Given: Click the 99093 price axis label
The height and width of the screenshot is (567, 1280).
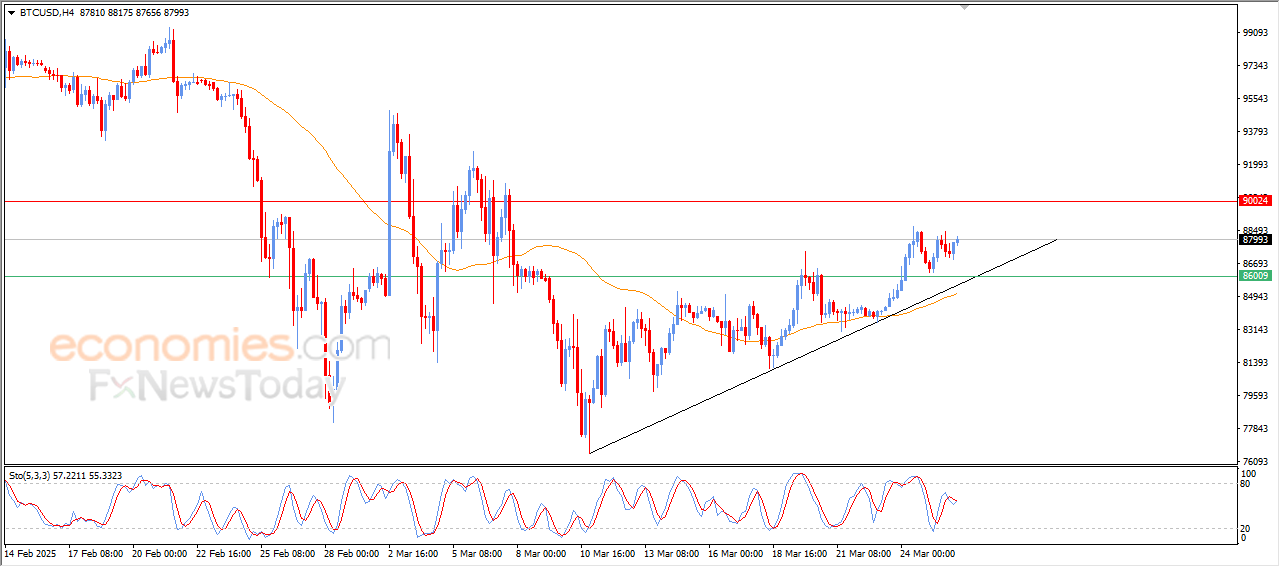Looking at the screenshot, I should tap(1255, 33).
